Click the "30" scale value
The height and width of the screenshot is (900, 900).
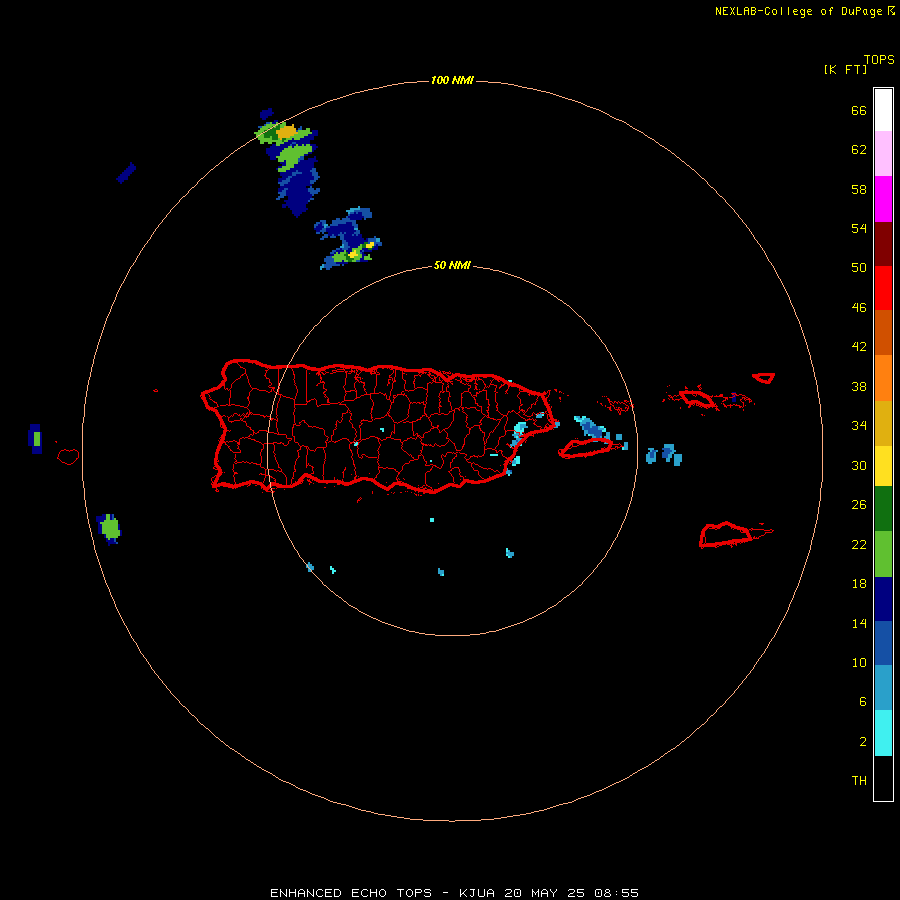[859, 465]
